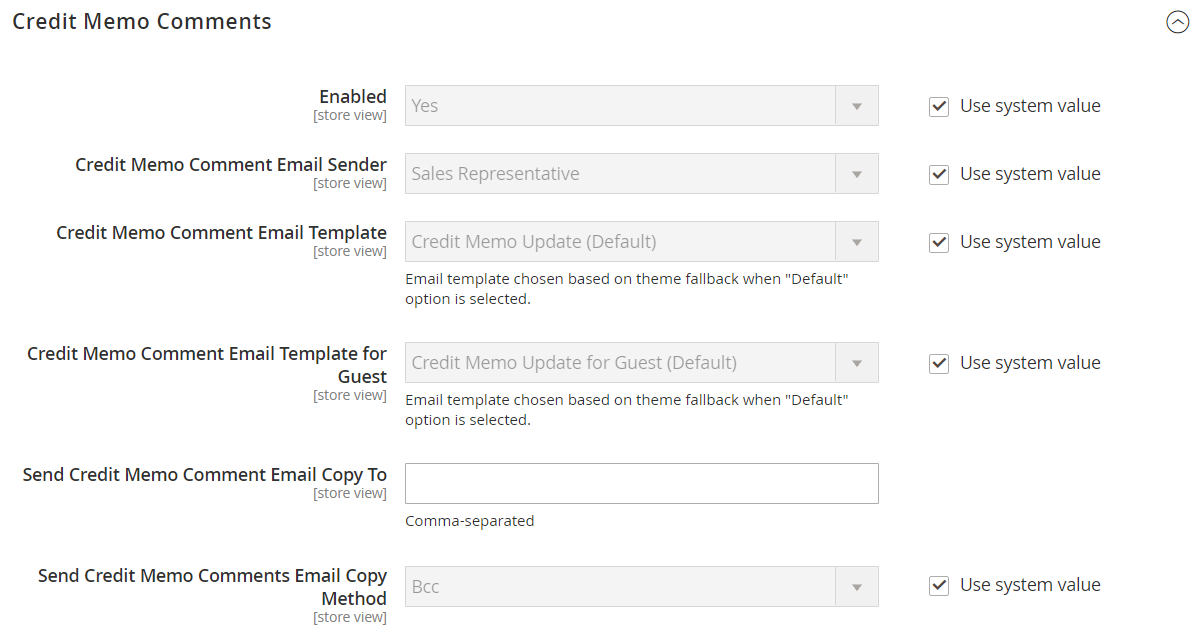Screen dimensions: 1201x641
Task: Open Credit Memo Comment Email Sender dropdown
Action: pos(641,174)
